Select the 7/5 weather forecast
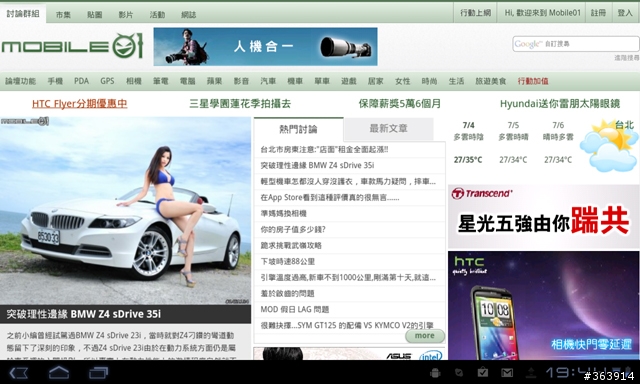This screenshot has width=640, height=384. (513, 142)
